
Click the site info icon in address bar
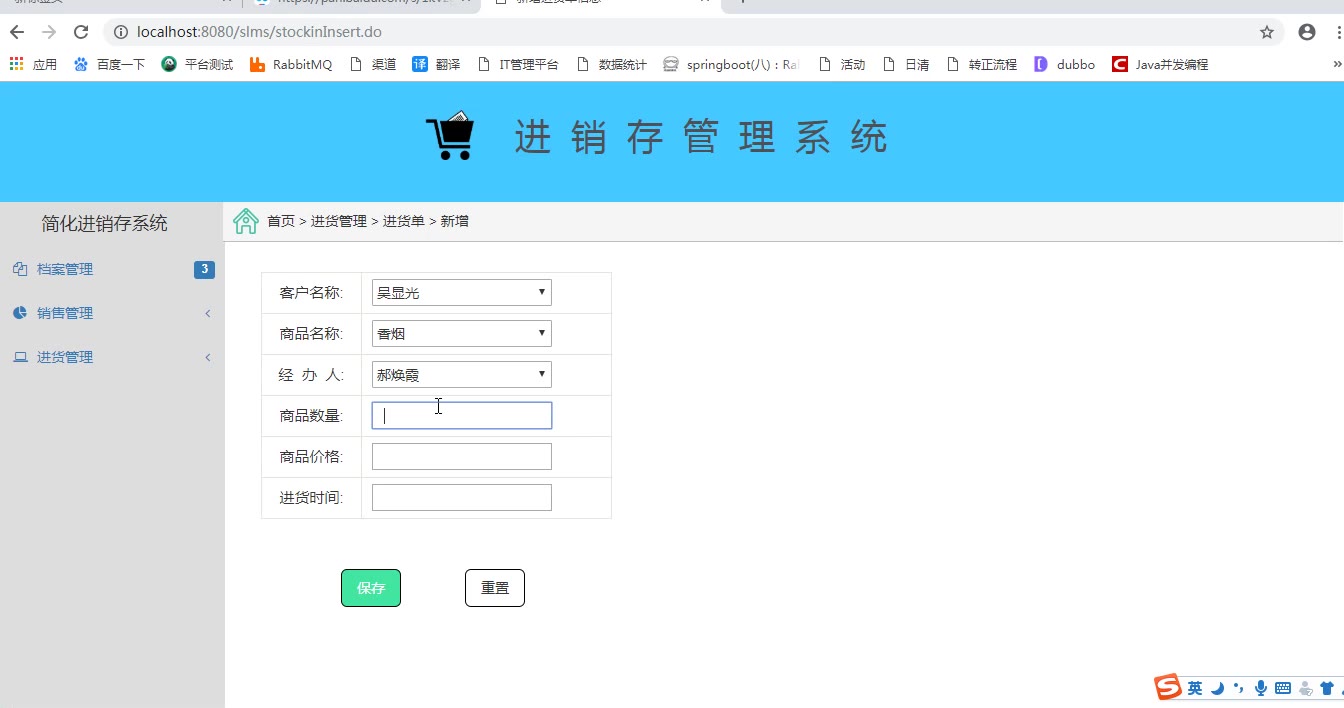[x=120, y=32]
